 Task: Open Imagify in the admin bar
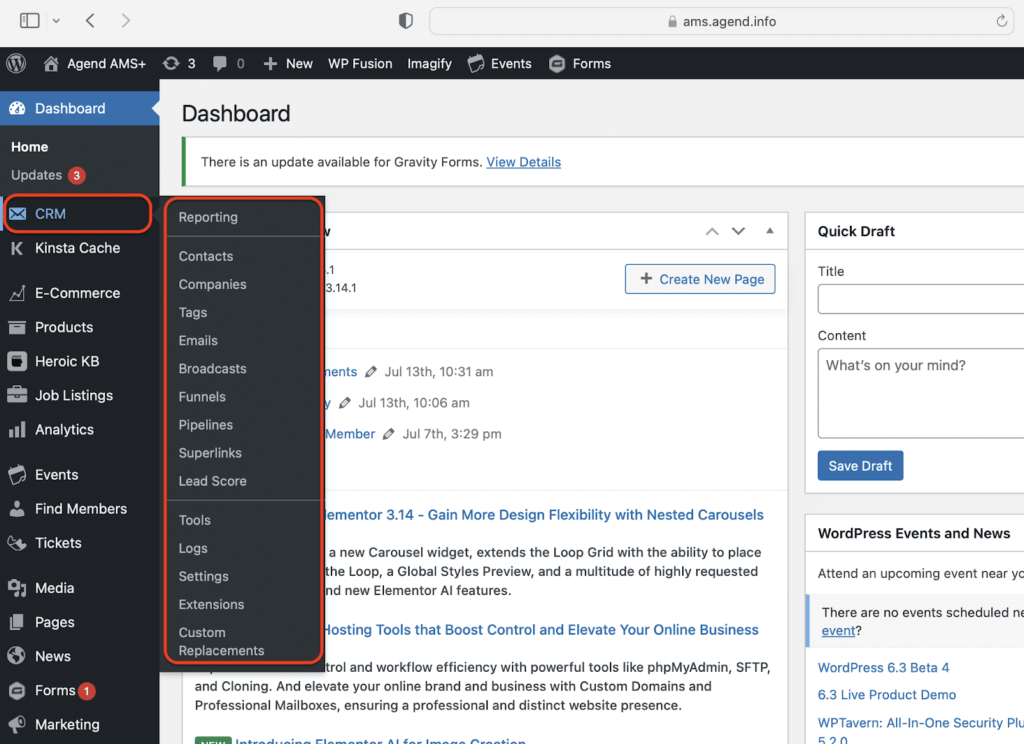429,63
